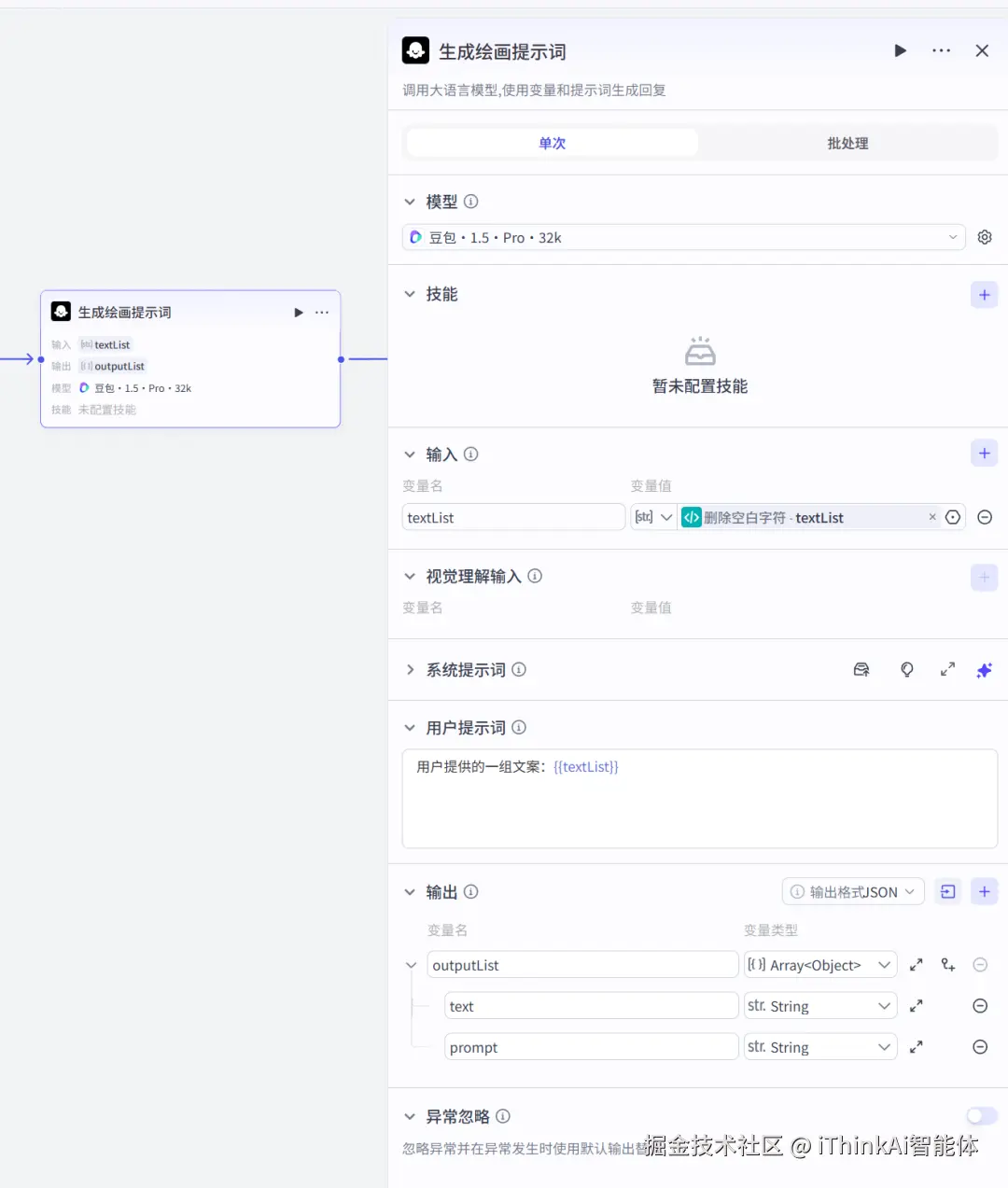Edit the text output field name

(592, 1006)
